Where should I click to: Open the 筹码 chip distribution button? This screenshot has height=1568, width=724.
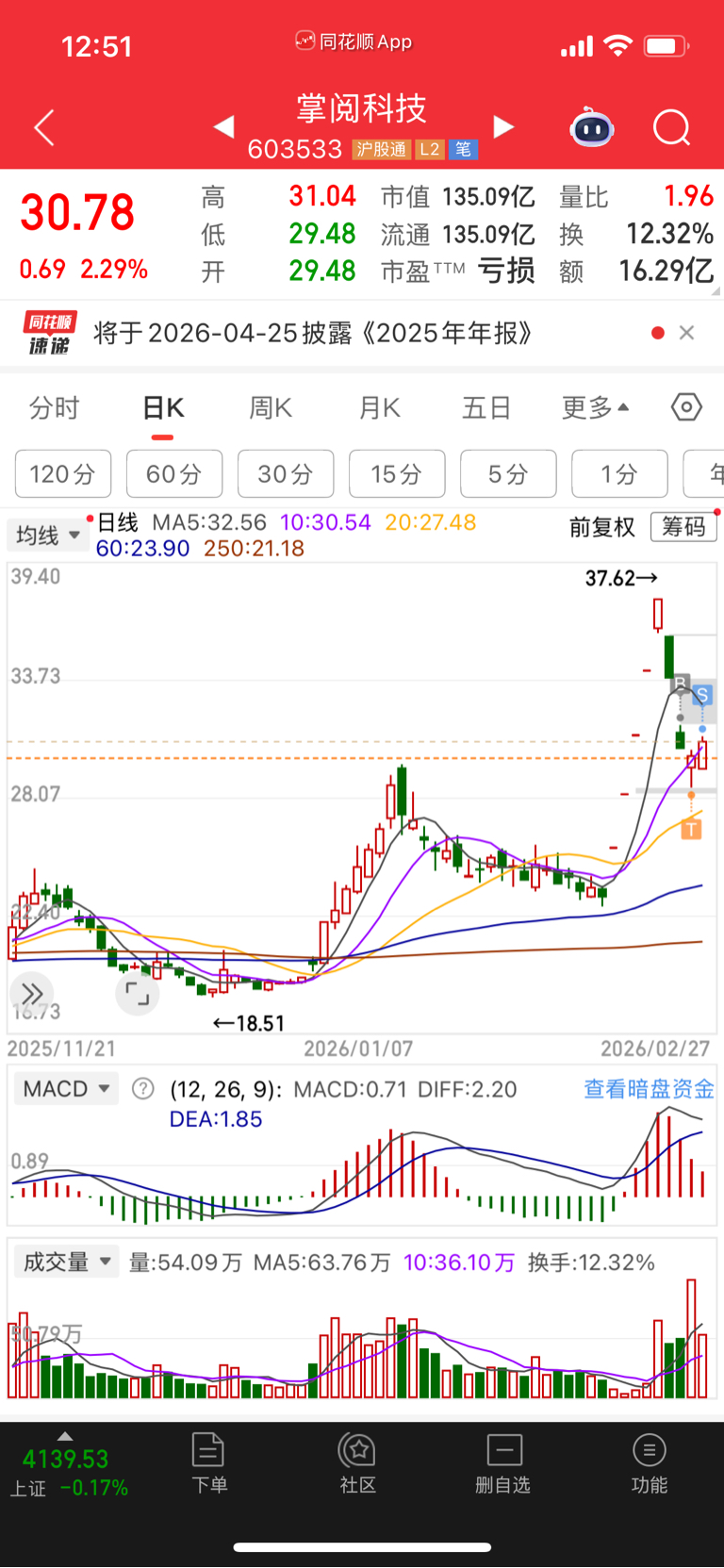tap(683, 527)
